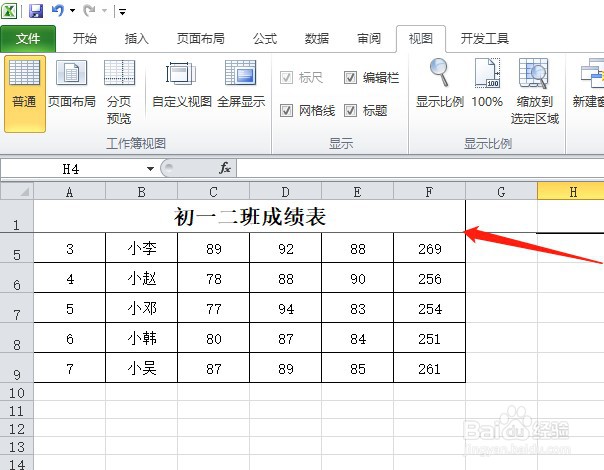Open the 文件 tab
This screenshot has width=604, height=470.
[28, 39]
